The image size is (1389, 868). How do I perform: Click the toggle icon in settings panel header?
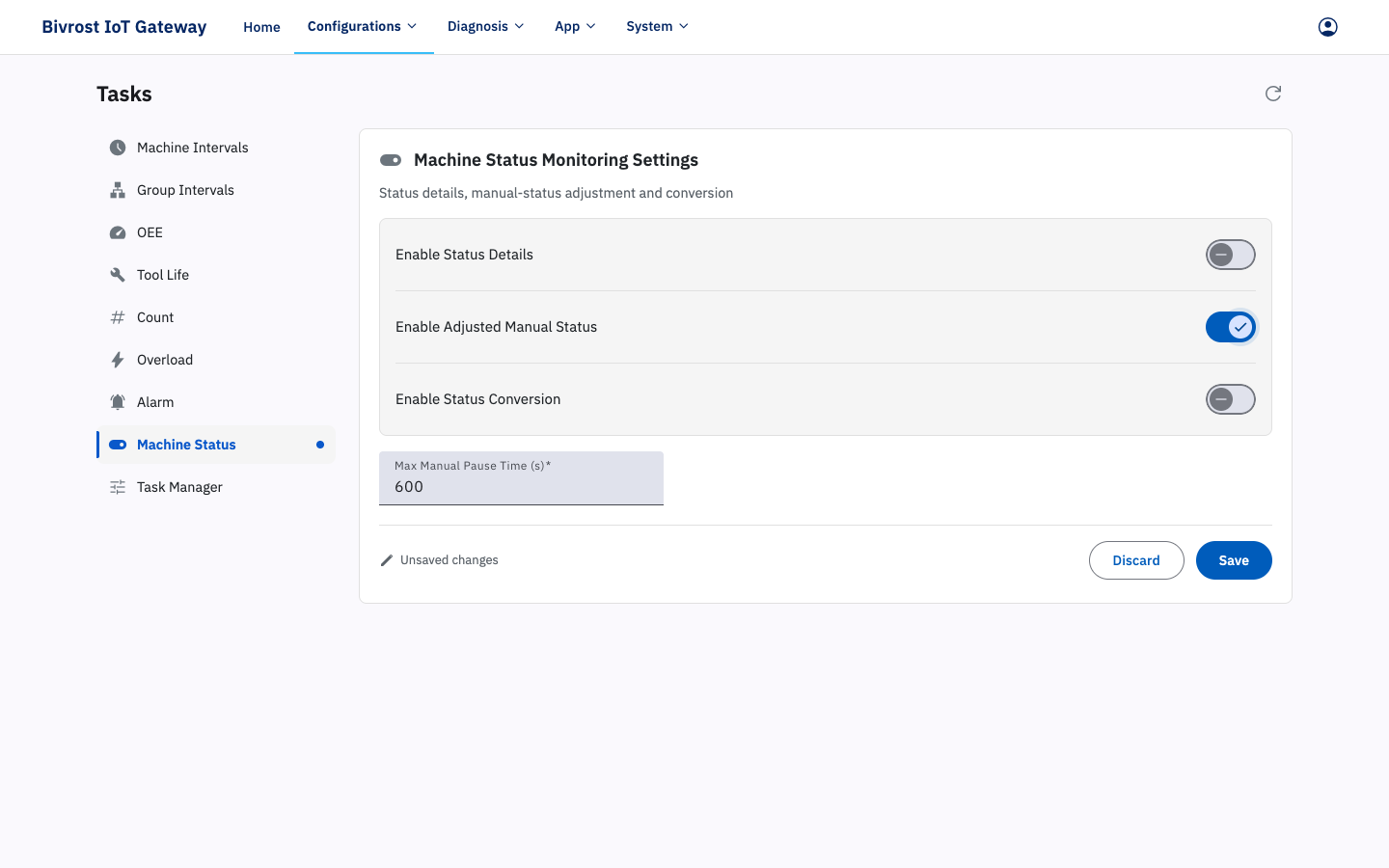pos(391,160)
